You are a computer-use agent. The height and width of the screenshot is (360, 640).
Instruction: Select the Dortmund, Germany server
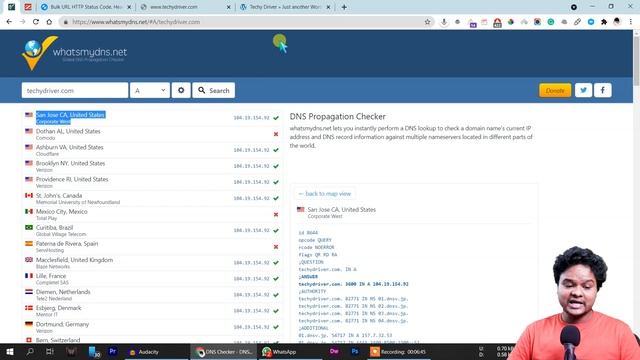pos(152,327)
